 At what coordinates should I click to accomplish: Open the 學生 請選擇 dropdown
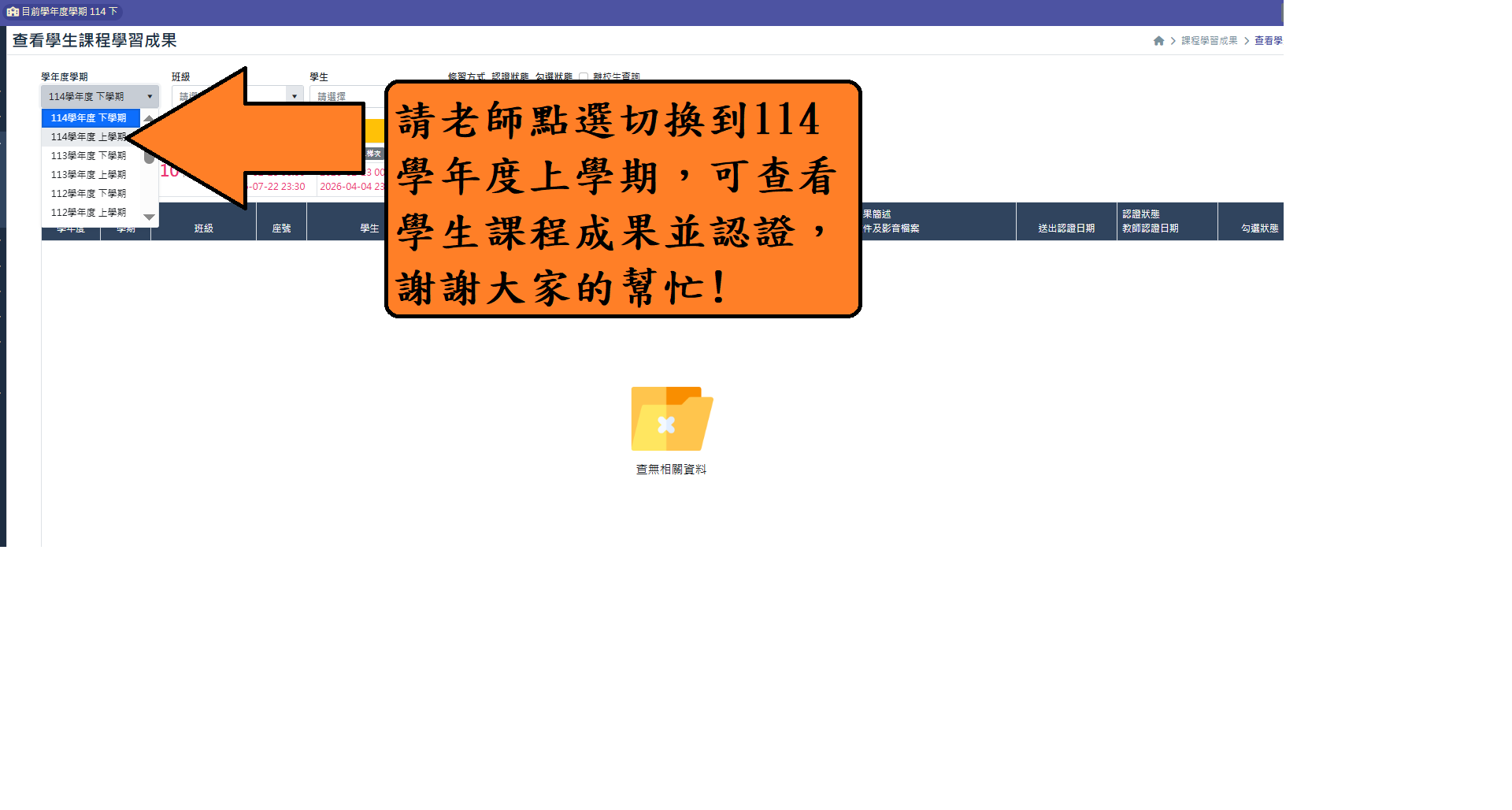[x=346, y=97]
